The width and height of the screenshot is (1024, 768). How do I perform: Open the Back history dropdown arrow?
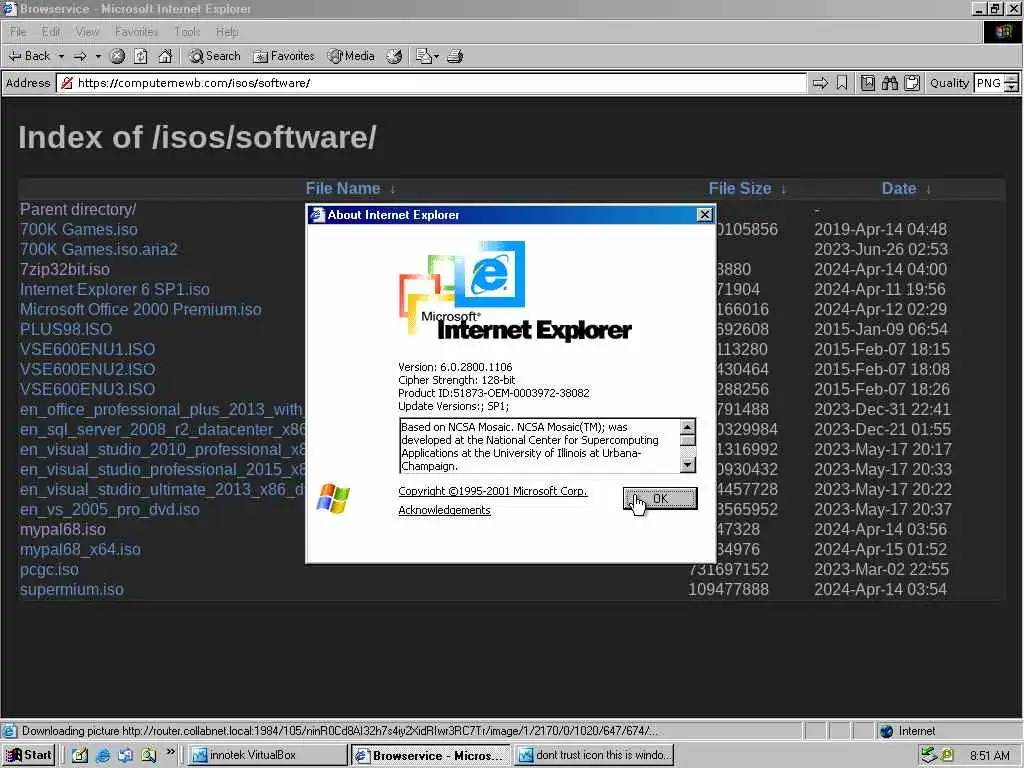(61, 56)
